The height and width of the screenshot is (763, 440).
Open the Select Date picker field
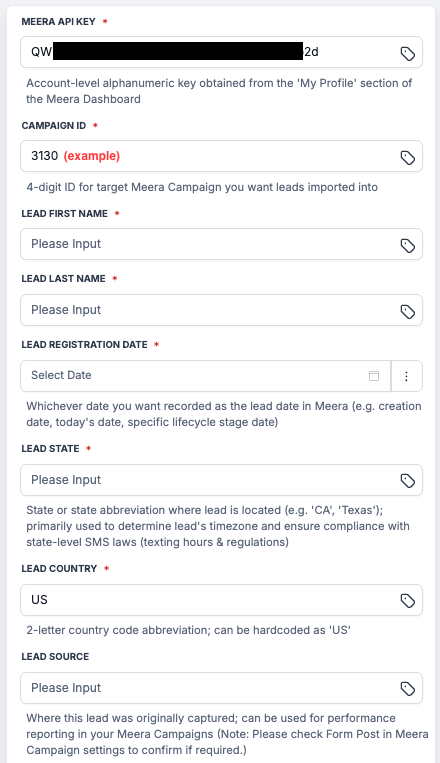205,376
